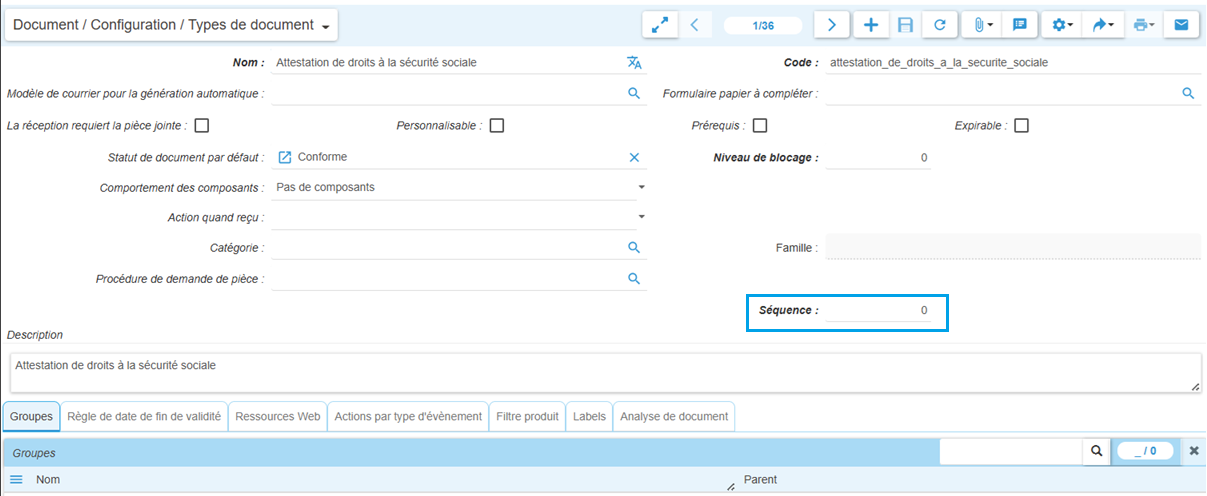Create a new record with plus icon
This screenshot has width=1207, height=496.
(871, 25)
